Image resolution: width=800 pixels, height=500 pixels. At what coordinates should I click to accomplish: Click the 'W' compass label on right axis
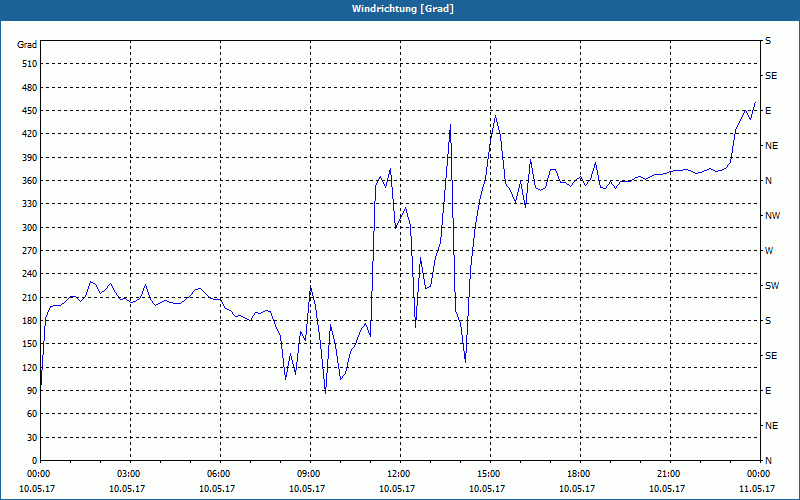pos(769,251)
